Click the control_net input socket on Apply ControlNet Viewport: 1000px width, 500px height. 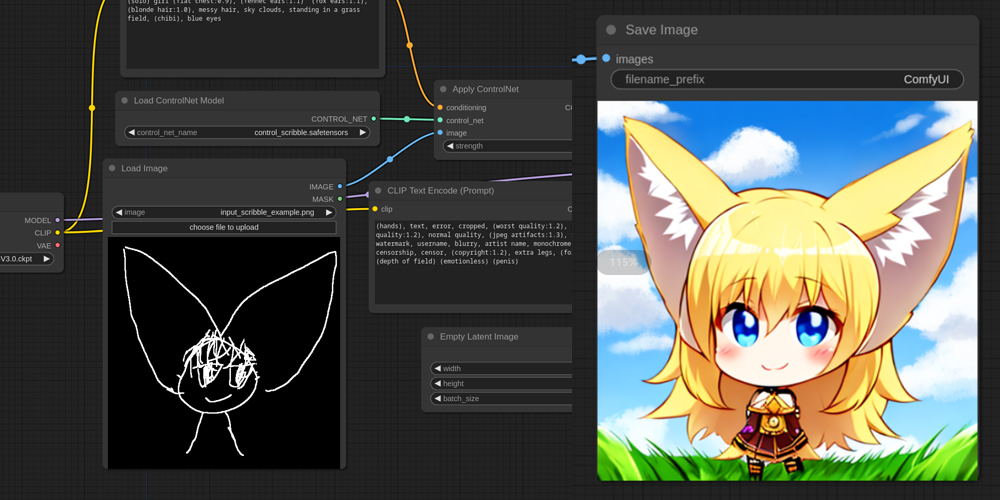click(x=440, y=120)
